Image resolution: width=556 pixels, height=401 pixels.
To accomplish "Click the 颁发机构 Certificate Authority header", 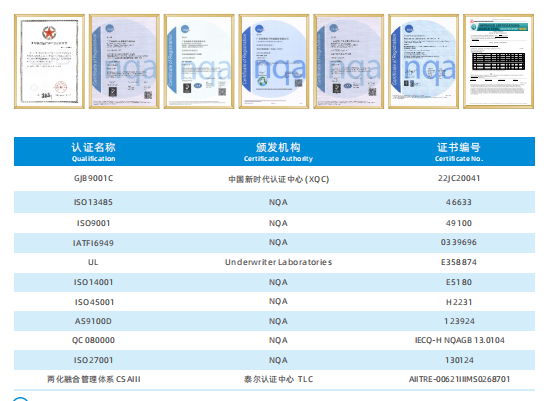I will (278, 152).
